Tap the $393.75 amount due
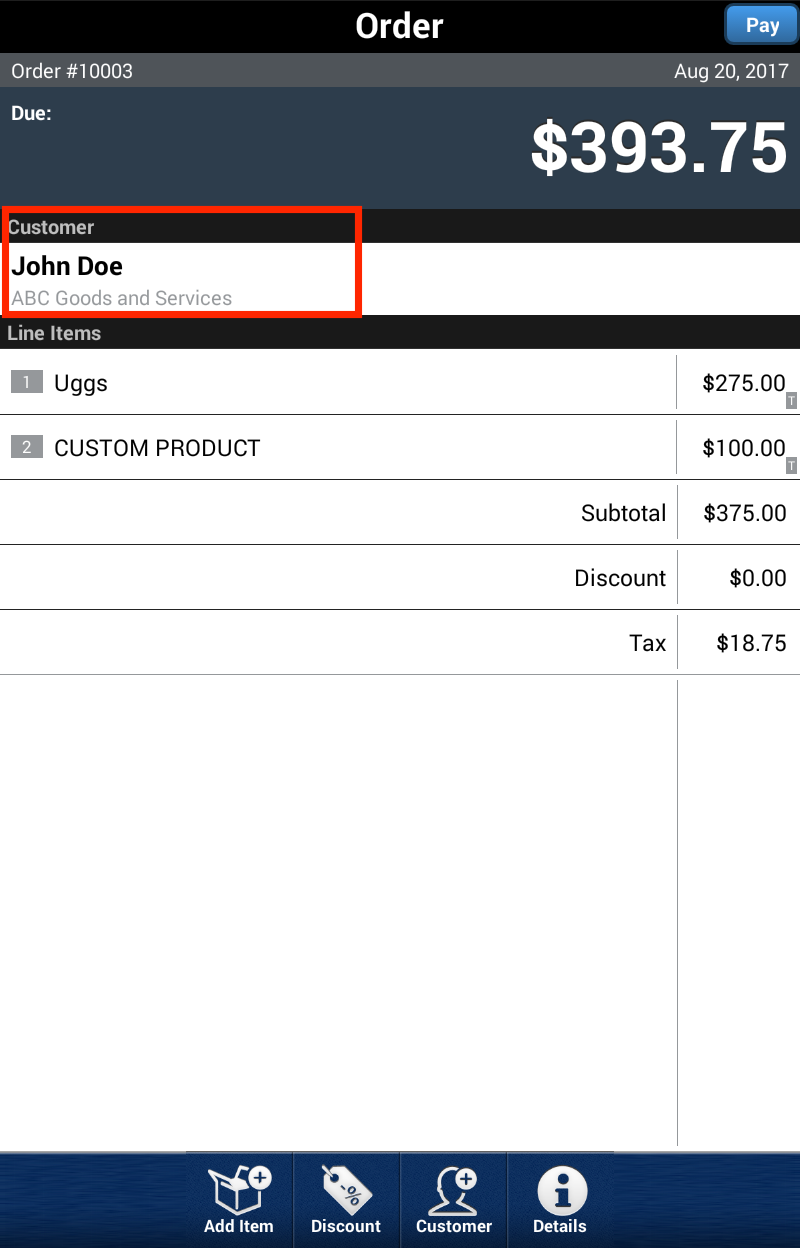 [658, 148]
